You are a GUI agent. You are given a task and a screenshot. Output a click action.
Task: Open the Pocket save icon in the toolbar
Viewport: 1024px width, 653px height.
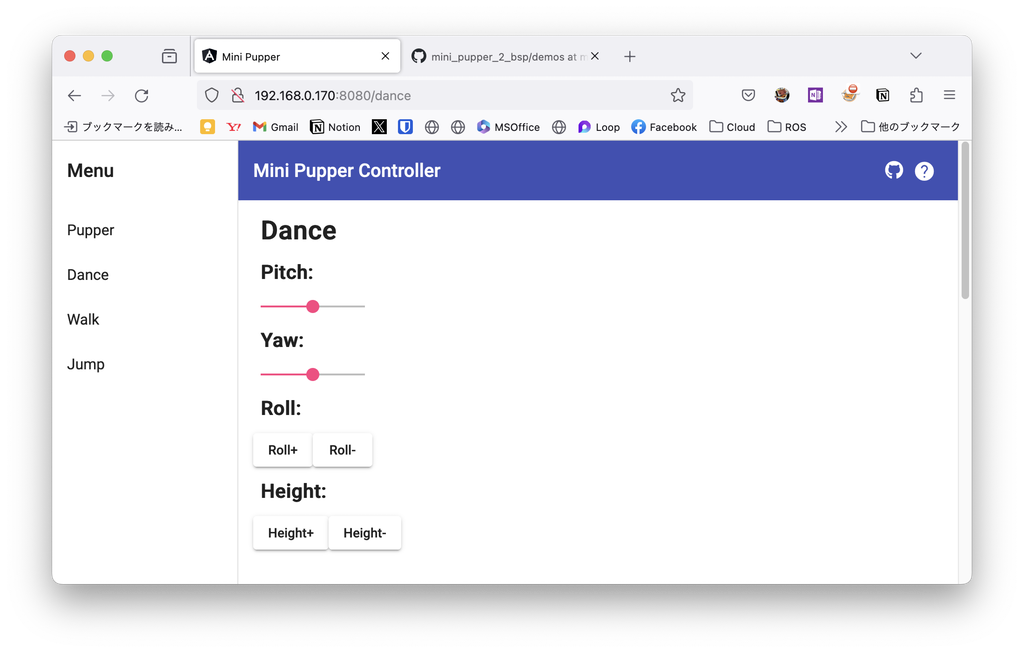(748, 96)
